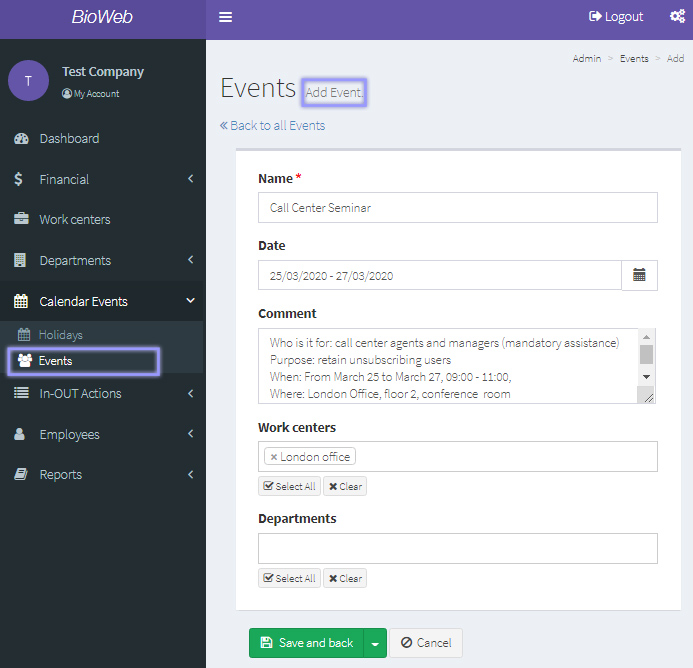The height and width of the screenshot is (668, 693).
Task: Click the Comment box scrollbar
Action: (x=646, y=355)
